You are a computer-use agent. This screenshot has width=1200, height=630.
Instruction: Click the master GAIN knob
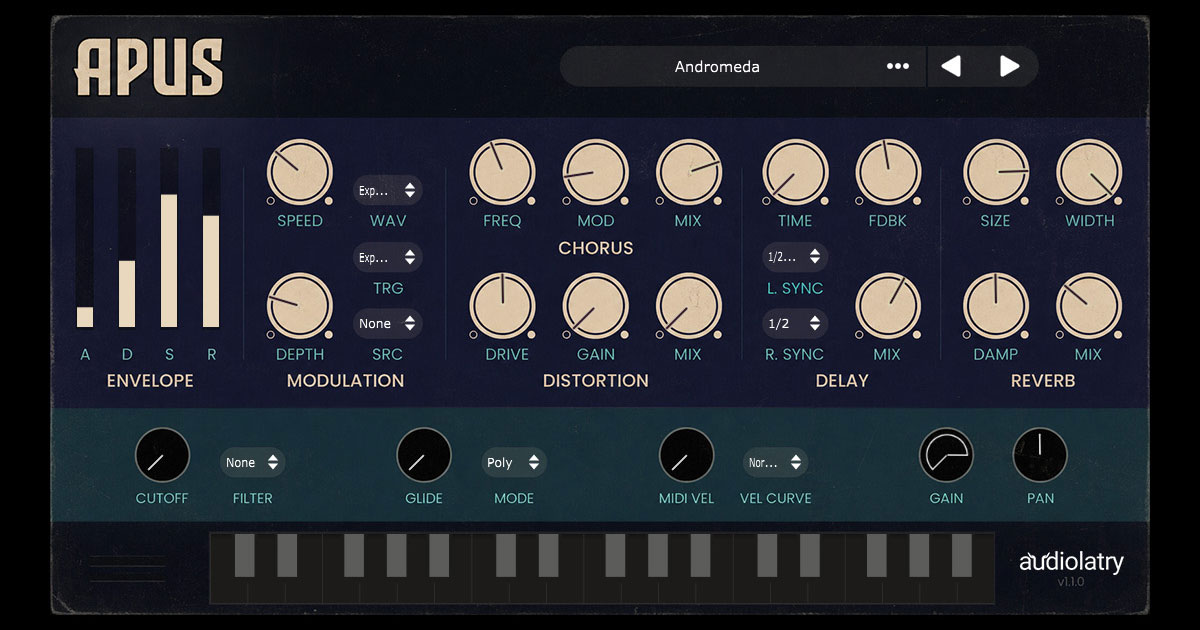(x=946, y=455)
